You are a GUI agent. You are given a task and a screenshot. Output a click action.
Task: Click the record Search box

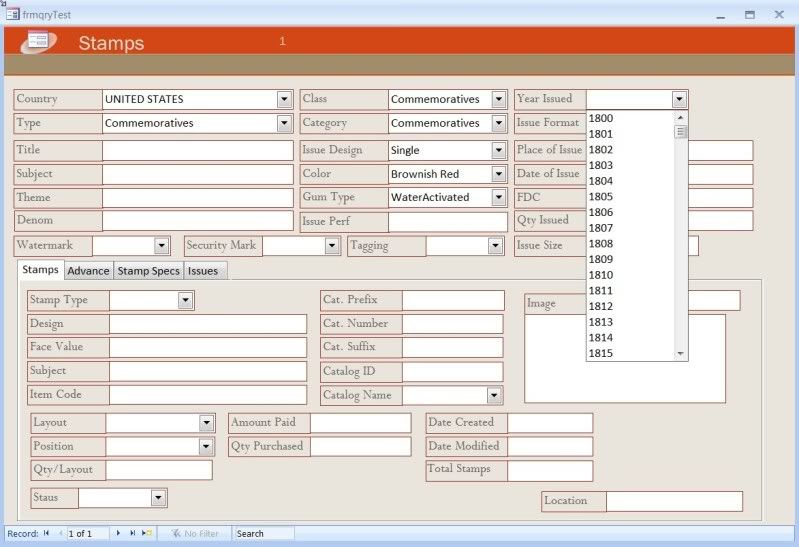point(263,533)
